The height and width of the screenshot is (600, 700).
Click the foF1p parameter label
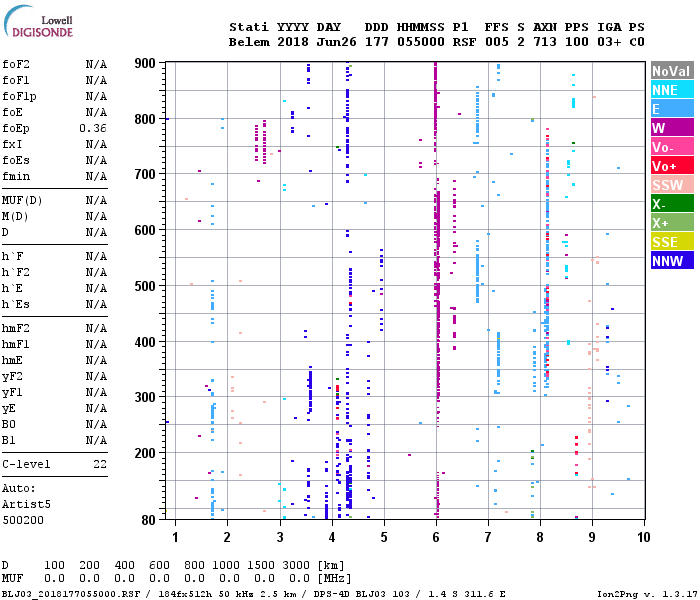[19, 96]
